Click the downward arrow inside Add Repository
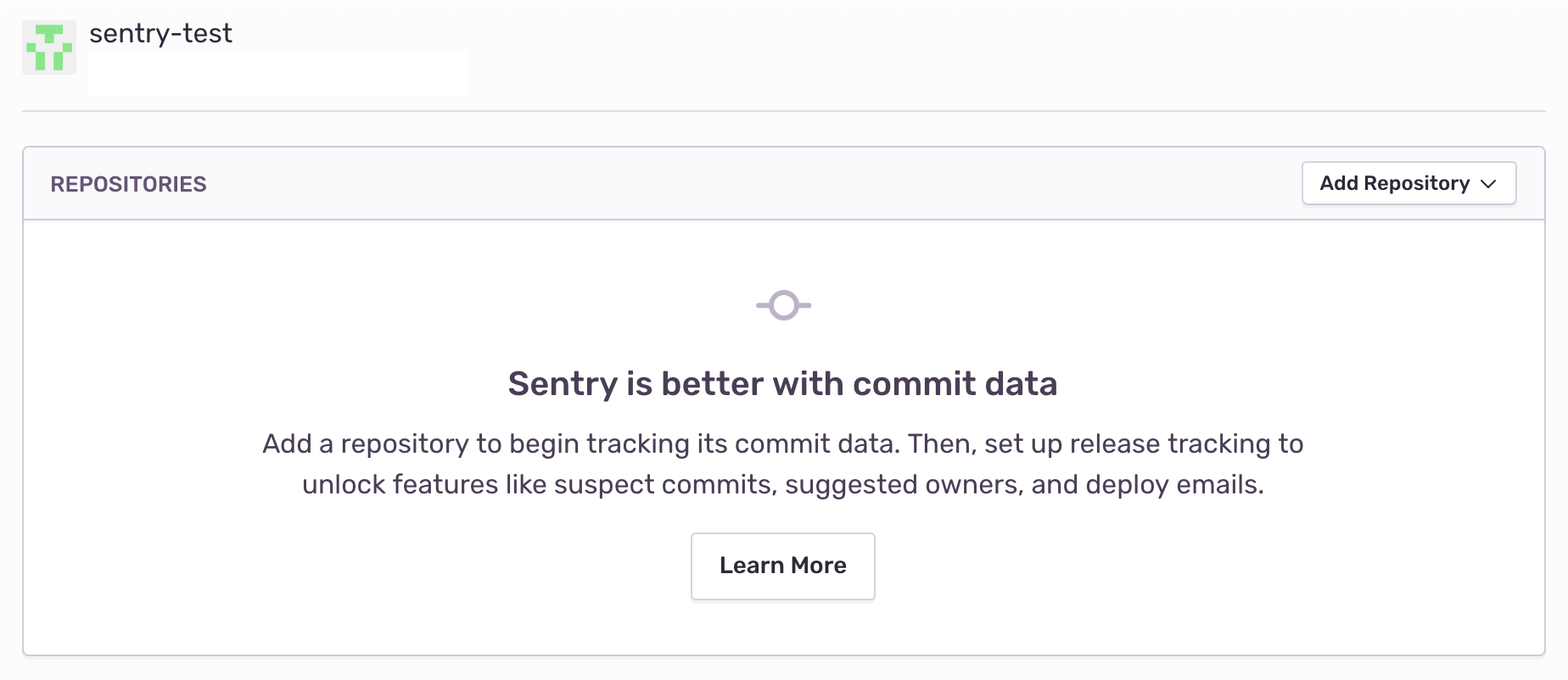 [1487, 183]
